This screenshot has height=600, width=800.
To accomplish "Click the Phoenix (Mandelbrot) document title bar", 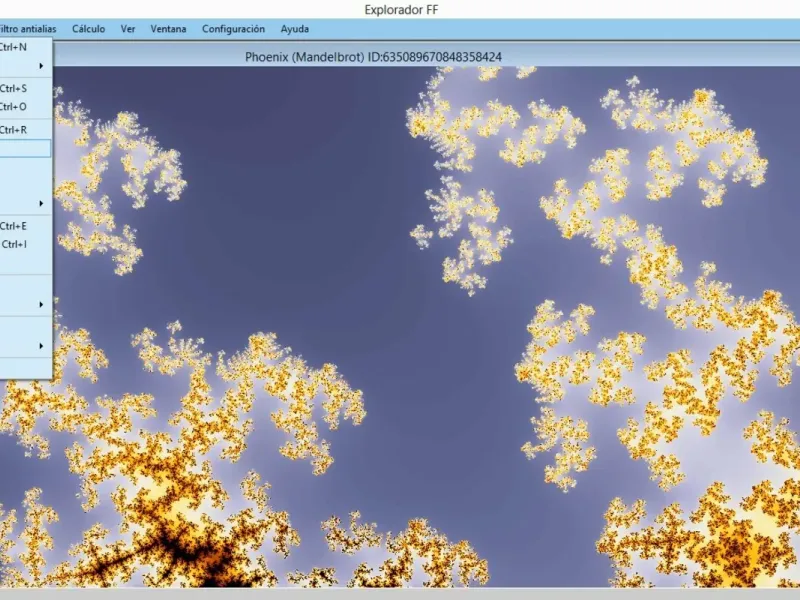I will click(373, 57).
